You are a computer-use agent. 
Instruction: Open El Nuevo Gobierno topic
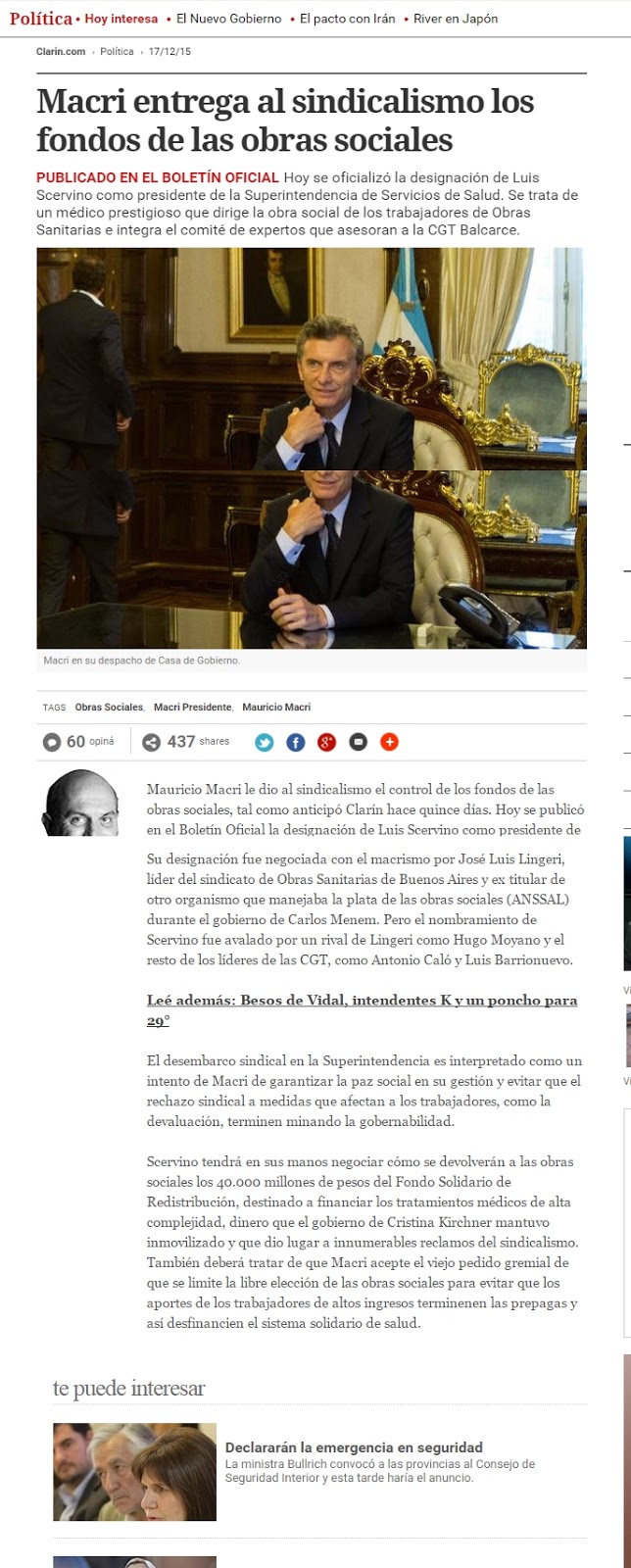point(228,19)
